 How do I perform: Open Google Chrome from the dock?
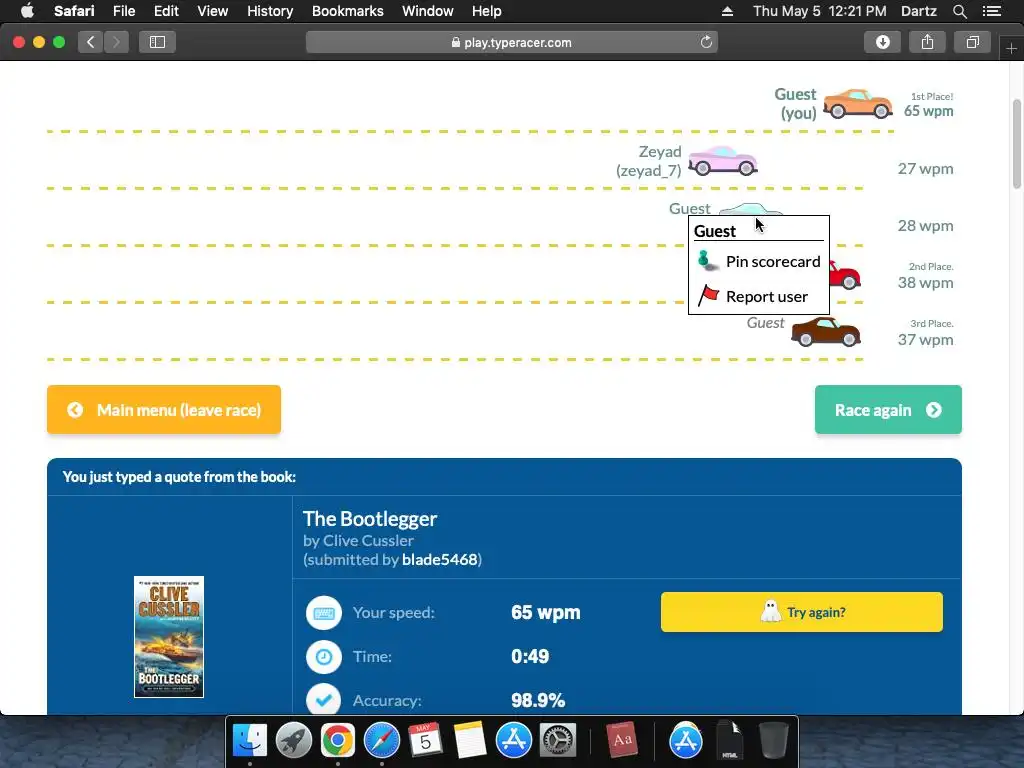pyautogui.click(x=338, y=741)
